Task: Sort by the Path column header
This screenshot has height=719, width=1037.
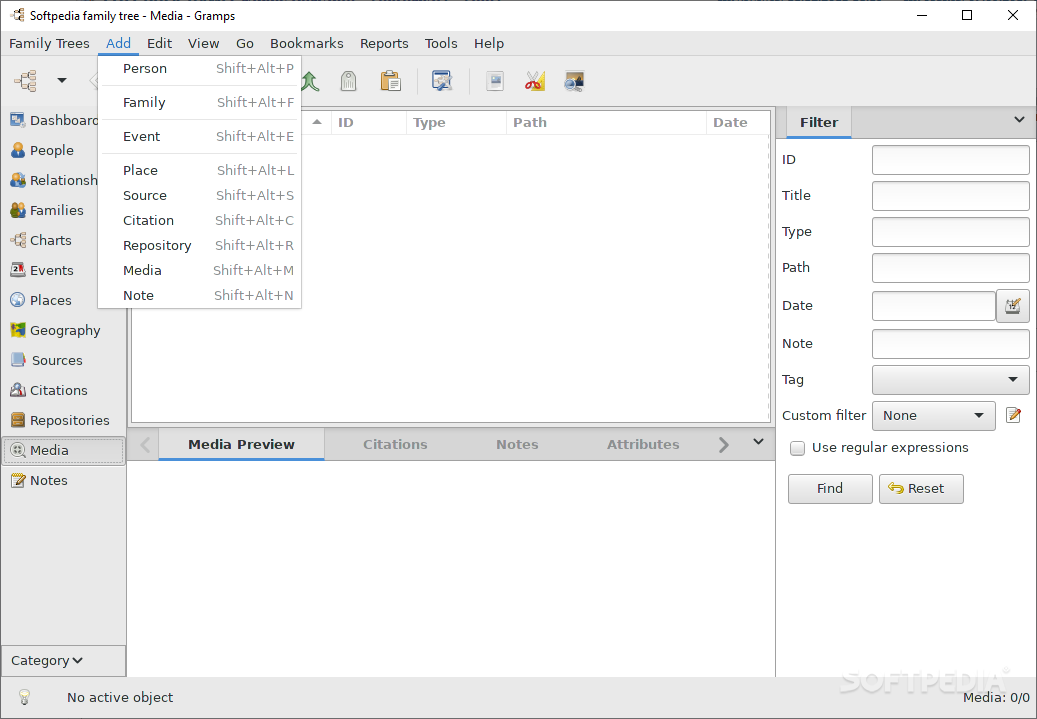Action: point(606,122)
